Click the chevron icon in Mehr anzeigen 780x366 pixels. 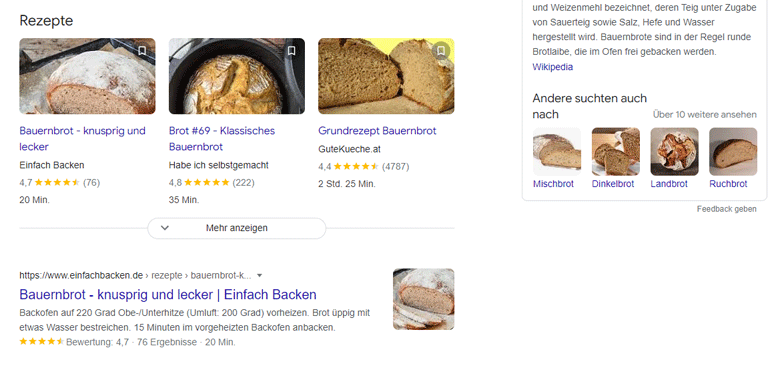click(x=165, y=228)
